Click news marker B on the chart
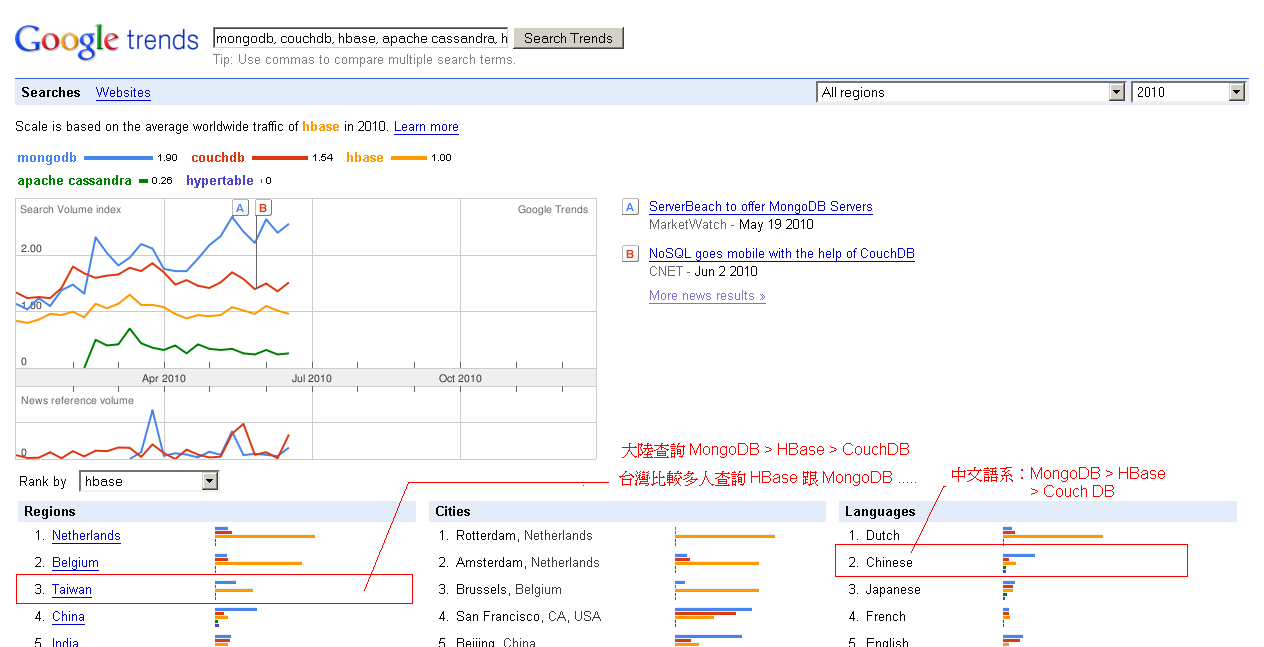This screenshot has width=1264, height=647. [263, 208]
